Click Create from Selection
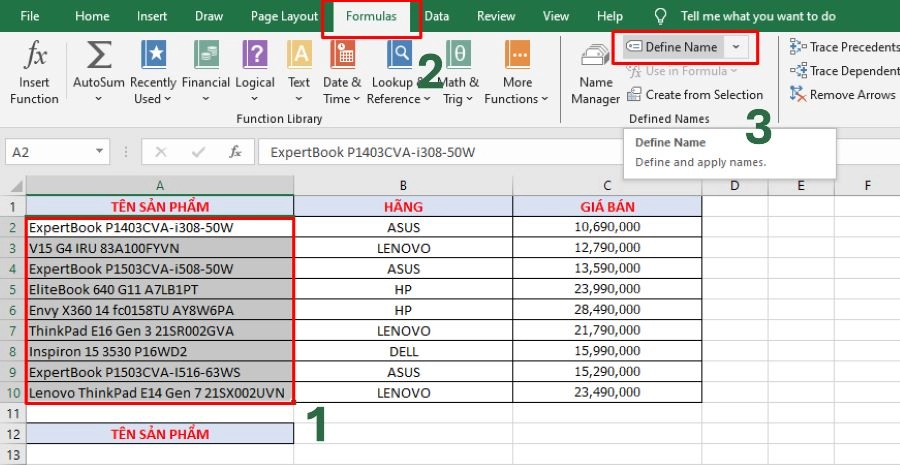Viewport: 900px width, 465px height. (x=695, y=95)
